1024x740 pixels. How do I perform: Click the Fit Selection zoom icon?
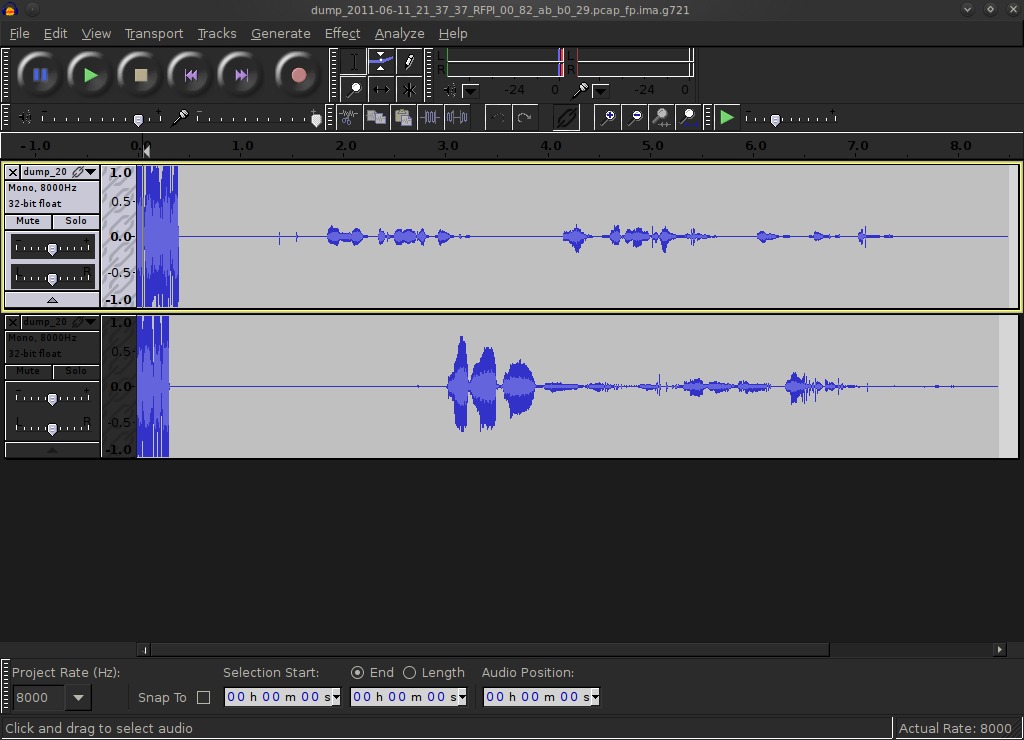point(661,118)
